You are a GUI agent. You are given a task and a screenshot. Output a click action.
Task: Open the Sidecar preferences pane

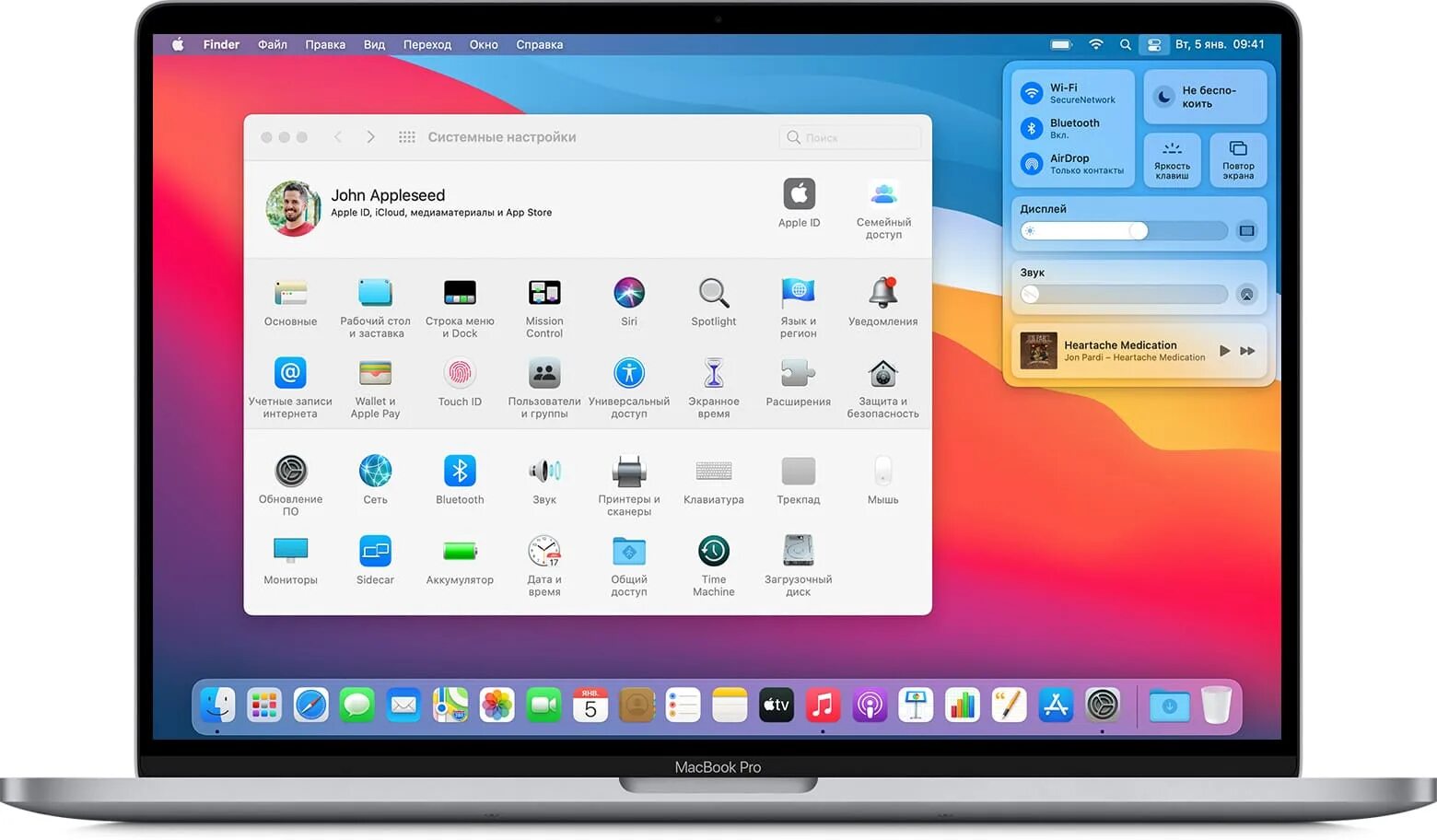[375, 551]
